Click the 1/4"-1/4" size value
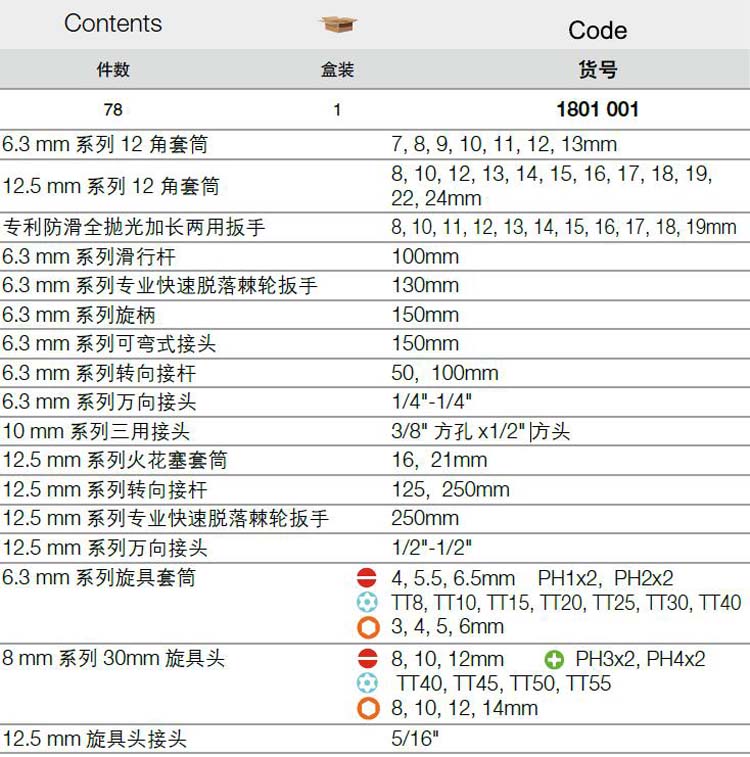Viewport: 750px width, 757px height. click(432, 402)
